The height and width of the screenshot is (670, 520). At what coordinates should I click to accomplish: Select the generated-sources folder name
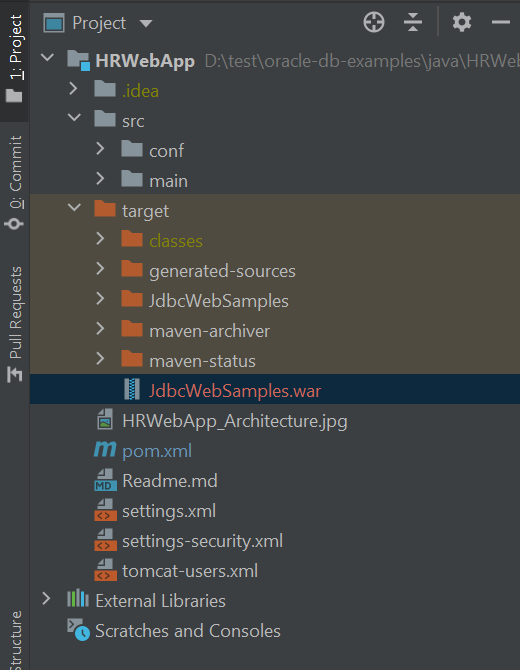pos(222,271)
